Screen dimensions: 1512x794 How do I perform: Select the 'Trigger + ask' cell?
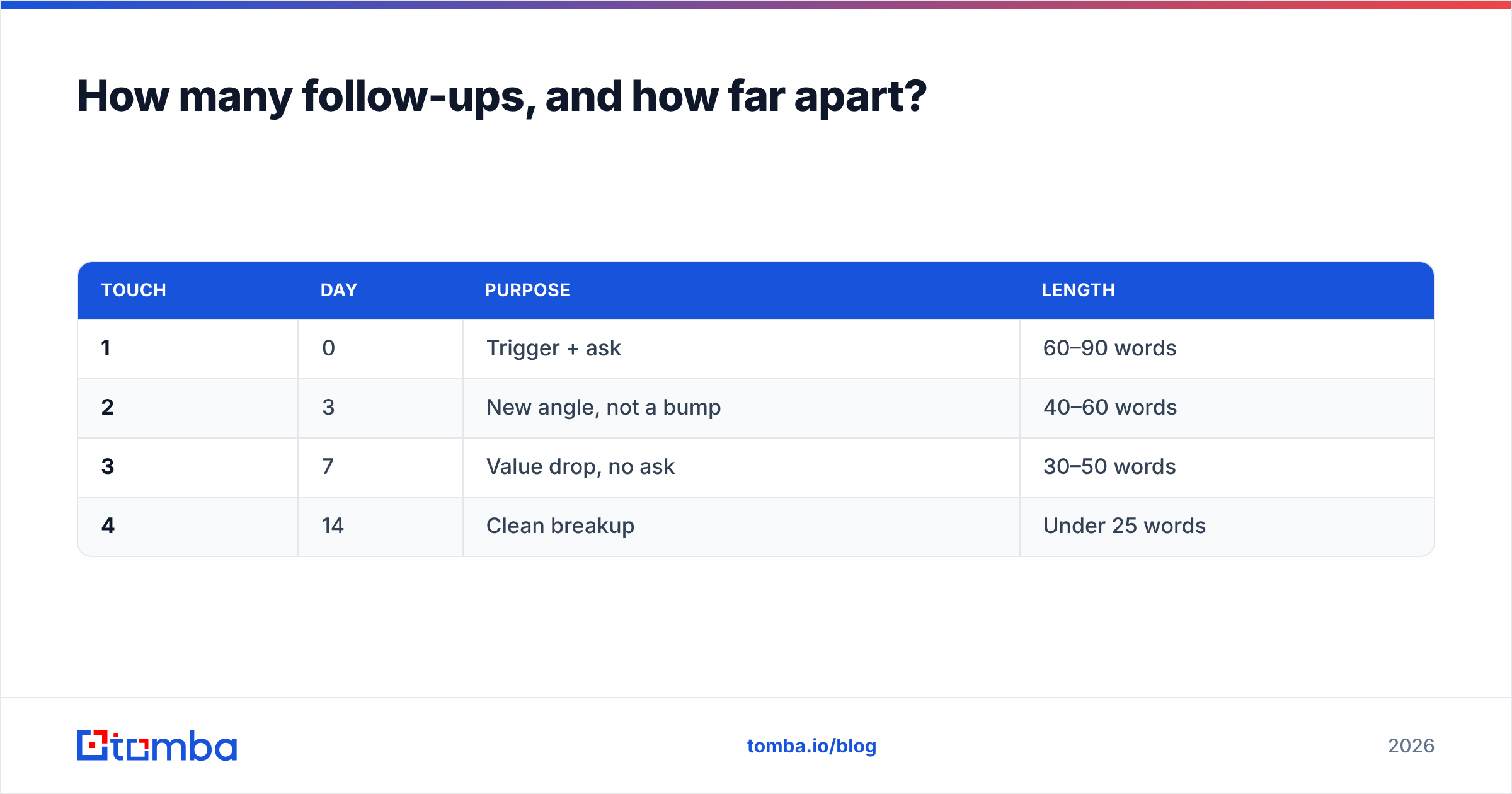point(742,348)
